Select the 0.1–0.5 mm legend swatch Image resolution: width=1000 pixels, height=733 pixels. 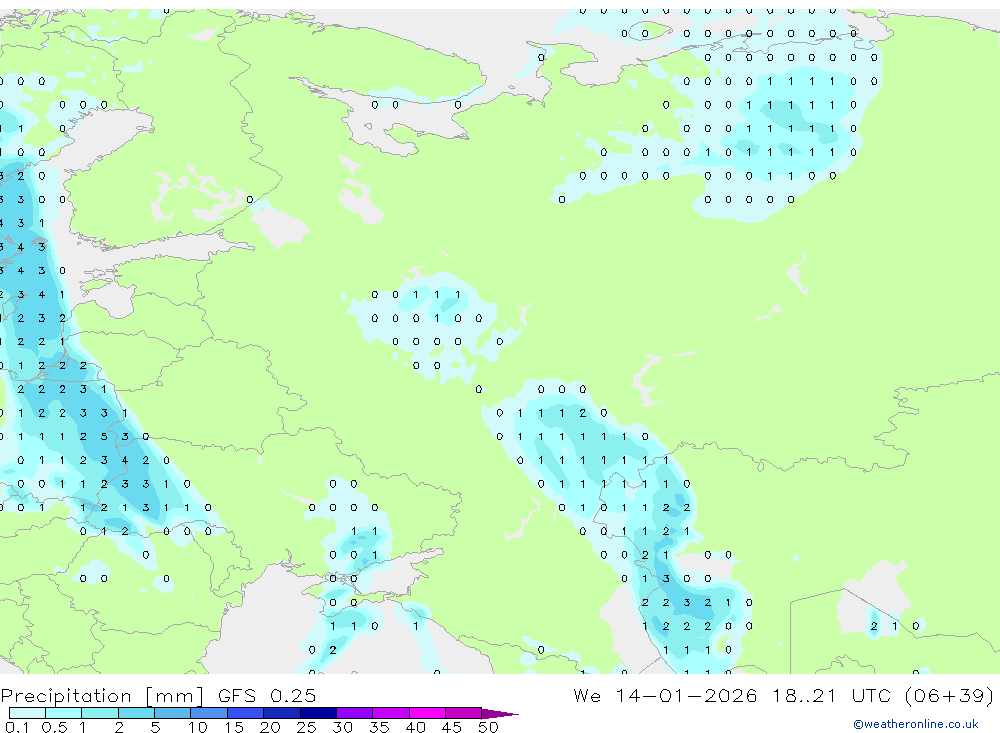click(27, 713)
